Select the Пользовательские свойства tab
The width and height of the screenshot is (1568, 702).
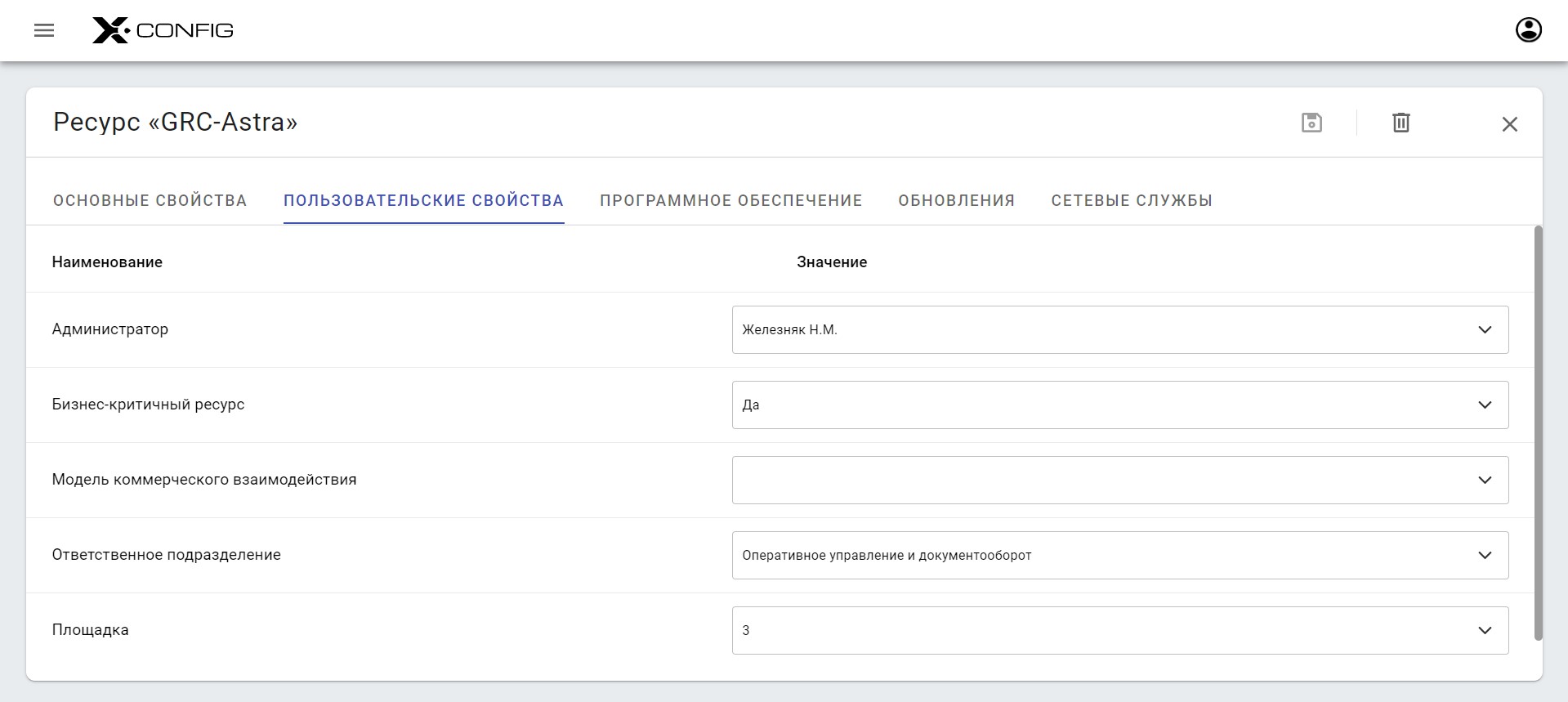423,201
